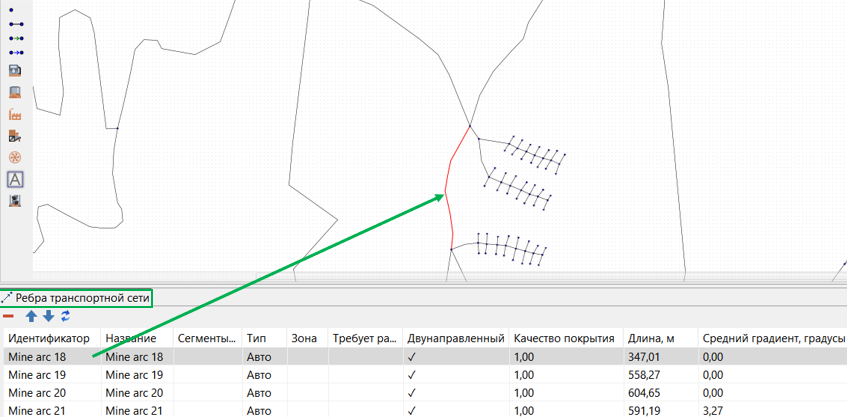The width and height of the screenshot is (847, 417).
Task: Click 'Авто' type cell for Mine arc 21
Action: 264,411
